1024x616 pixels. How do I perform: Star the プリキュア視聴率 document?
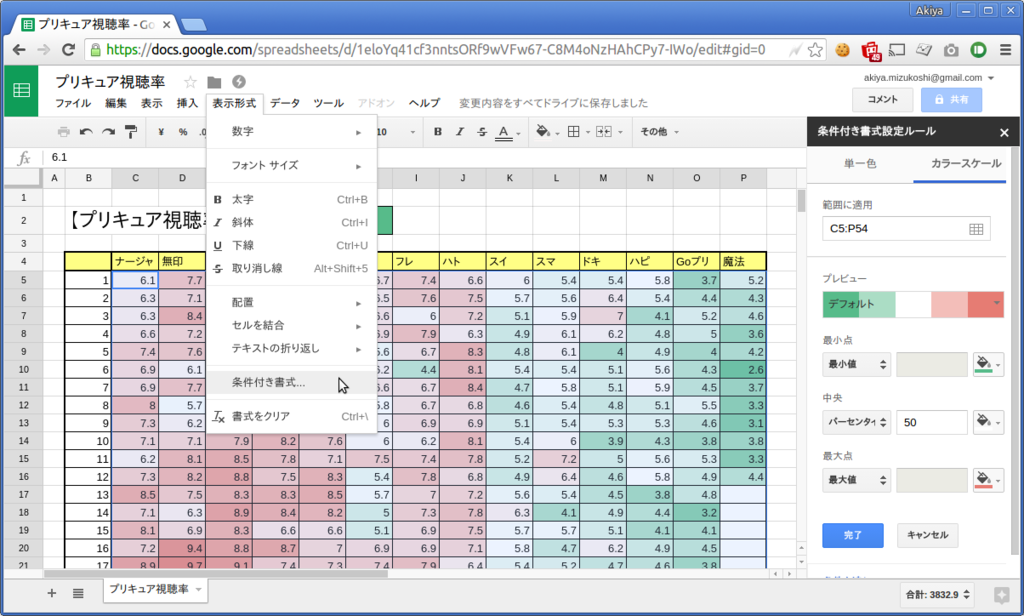pos(190,82)
